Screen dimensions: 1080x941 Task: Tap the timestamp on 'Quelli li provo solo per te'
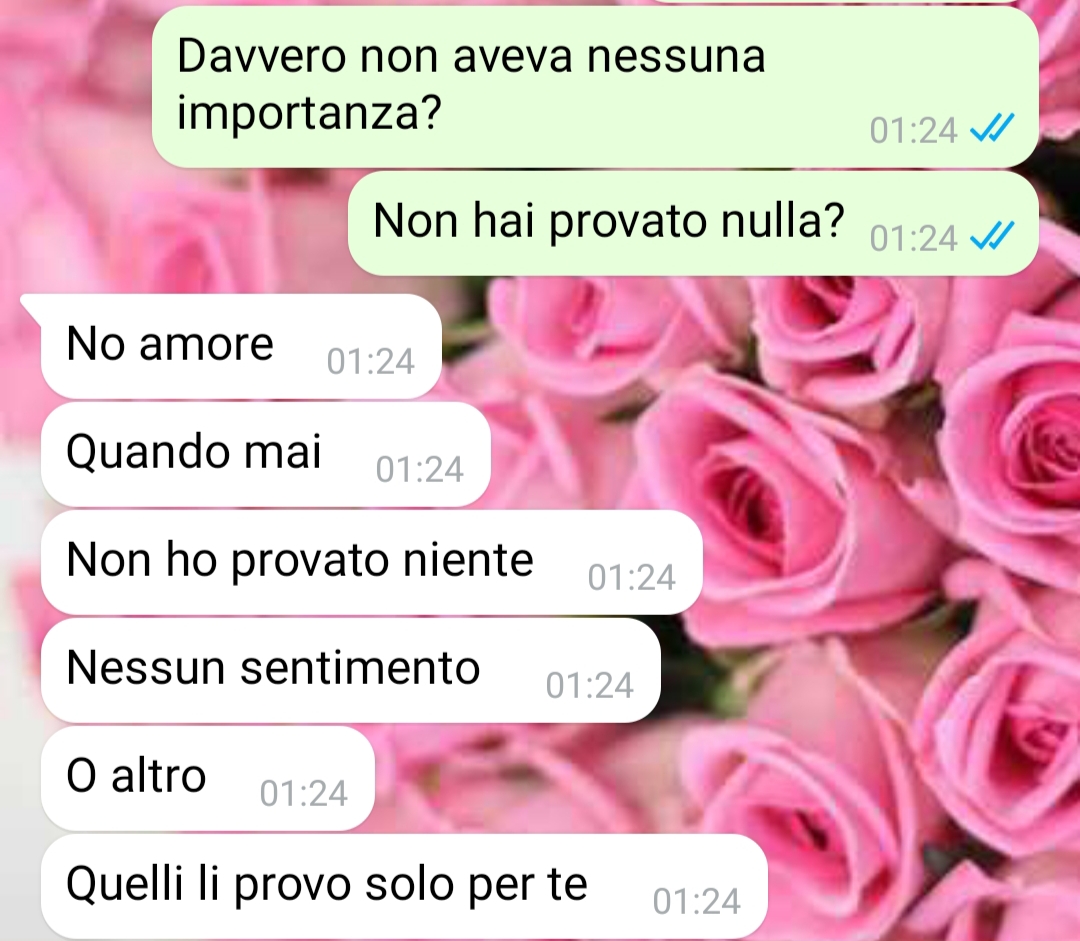coord(697,902)
